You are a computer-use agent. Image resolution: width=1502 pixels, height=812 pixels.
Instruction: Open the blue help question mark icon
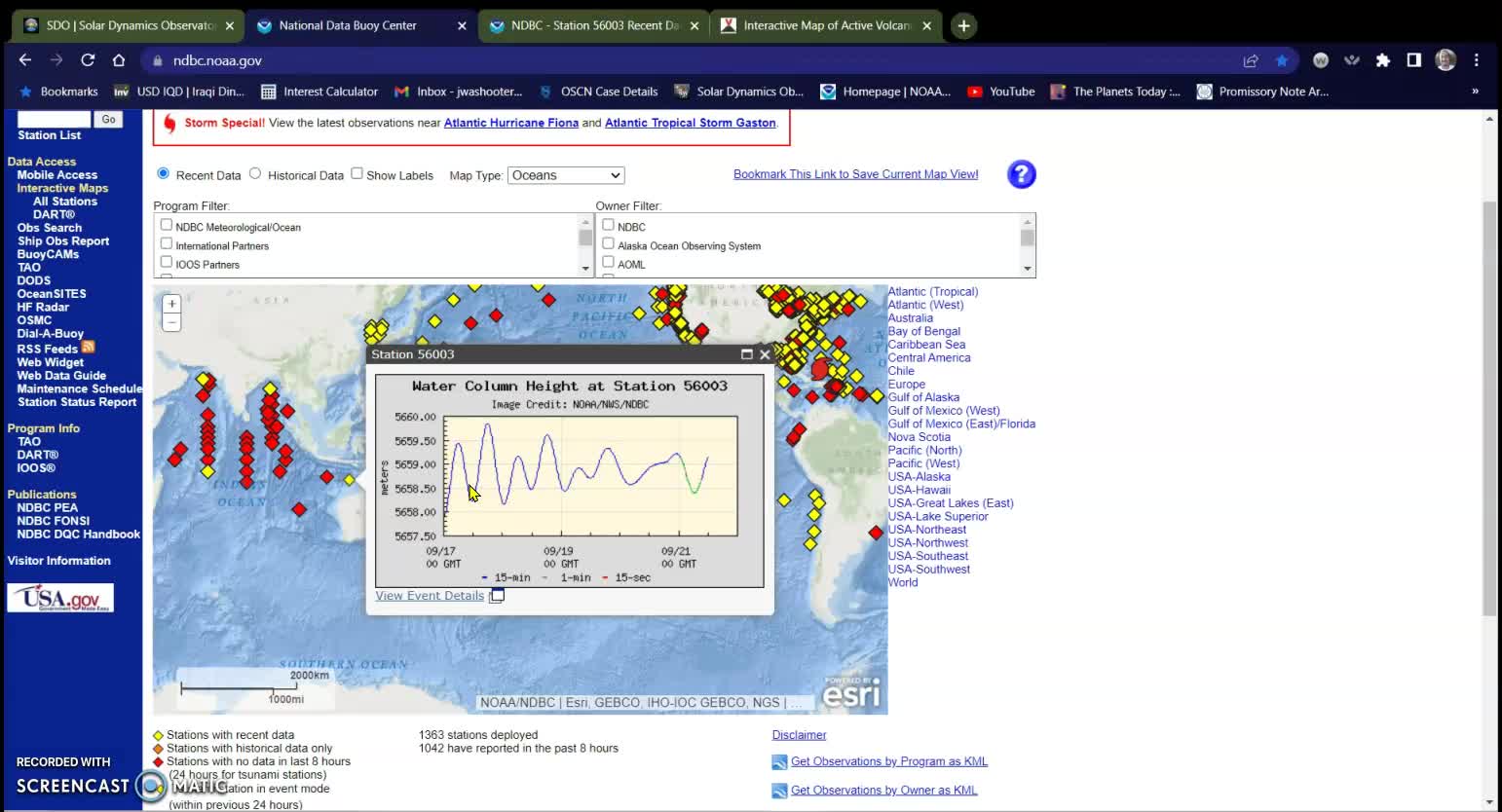(x=1021, y=174)
